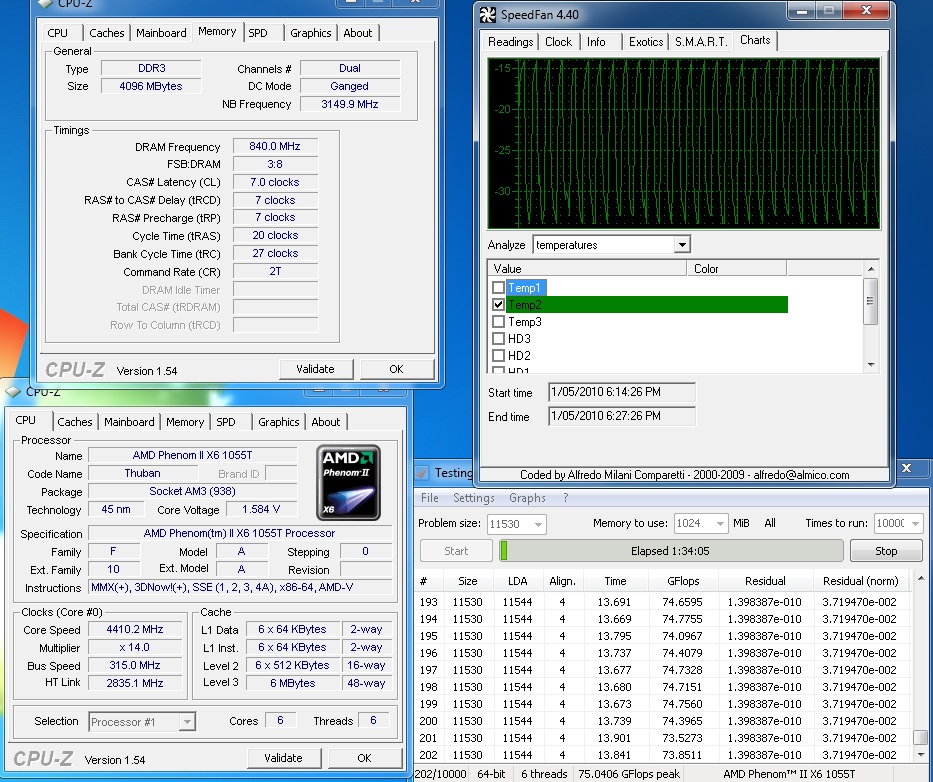Click the Start time field in SpeedFan
Viewport: 933px width, 782px height.
(x=621, y=392)
